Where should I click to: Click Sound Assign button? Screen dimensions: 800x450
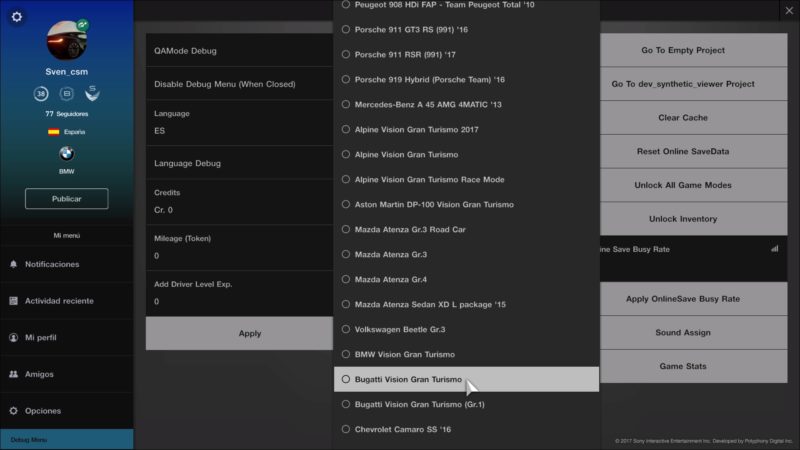coord(693,332)
